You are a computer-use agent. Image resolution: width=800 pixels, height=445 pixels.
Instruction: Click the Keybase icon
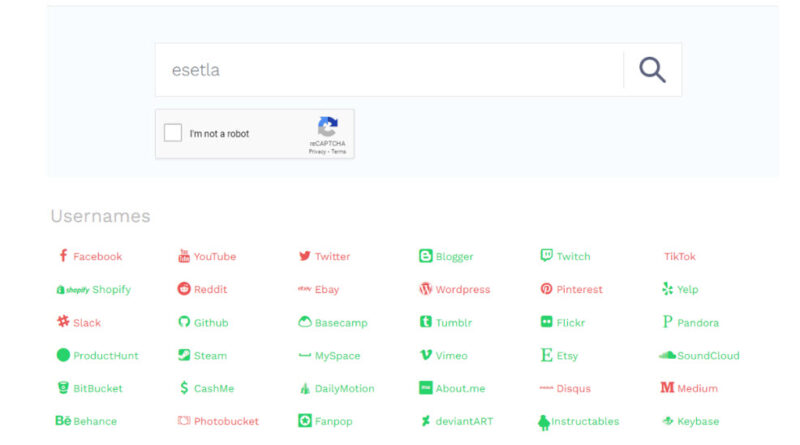[x=667, y=421]
